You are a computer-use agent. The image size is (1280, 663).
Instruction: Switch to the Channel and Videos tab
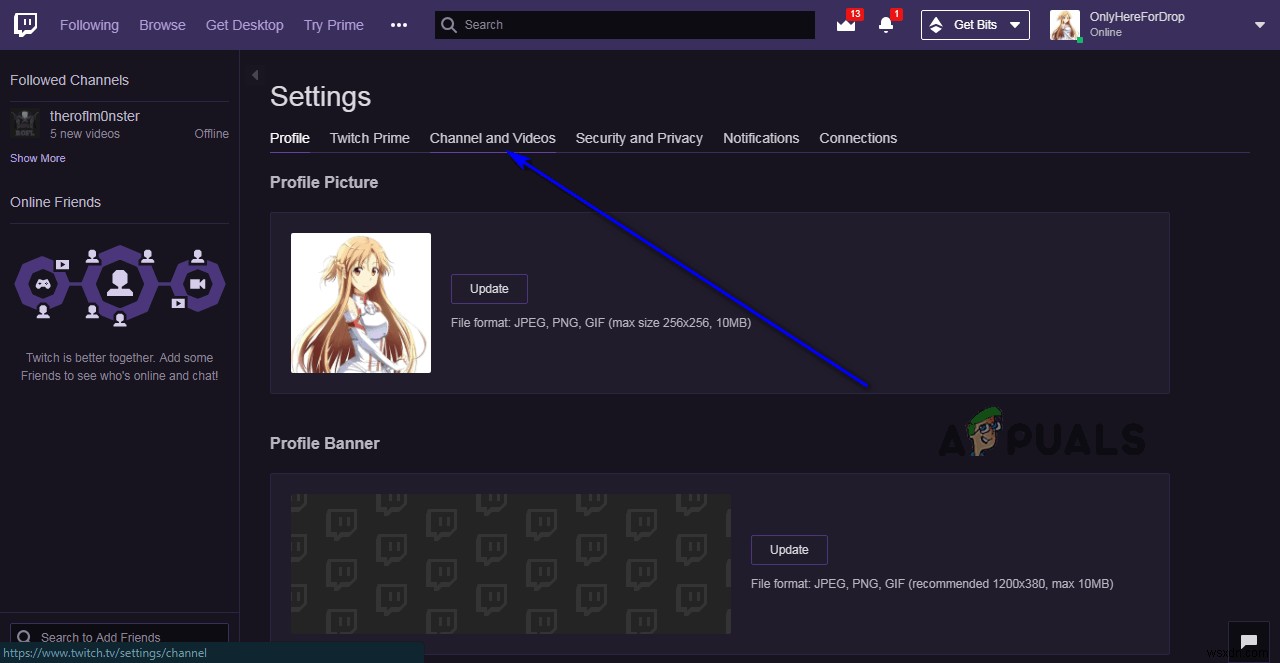point(492,138)
